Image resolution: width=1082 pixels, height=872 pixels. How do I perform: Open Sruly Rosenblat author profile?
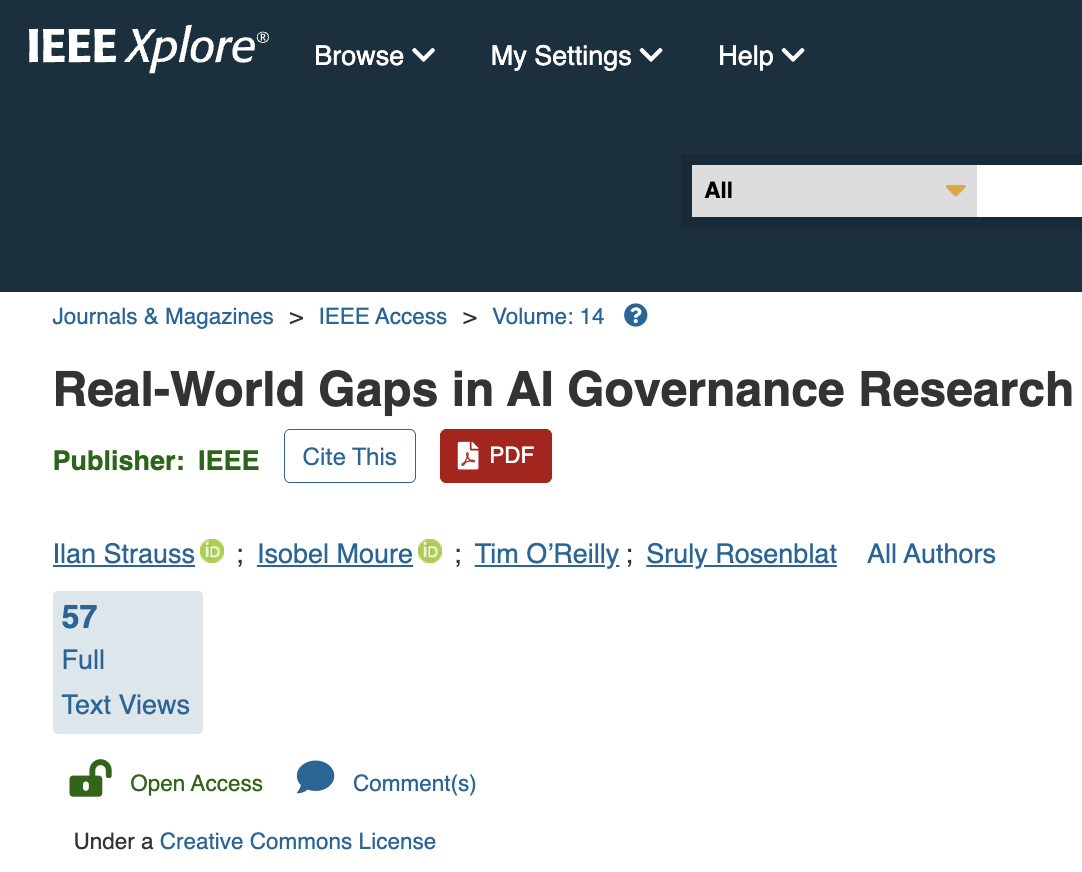741,554
